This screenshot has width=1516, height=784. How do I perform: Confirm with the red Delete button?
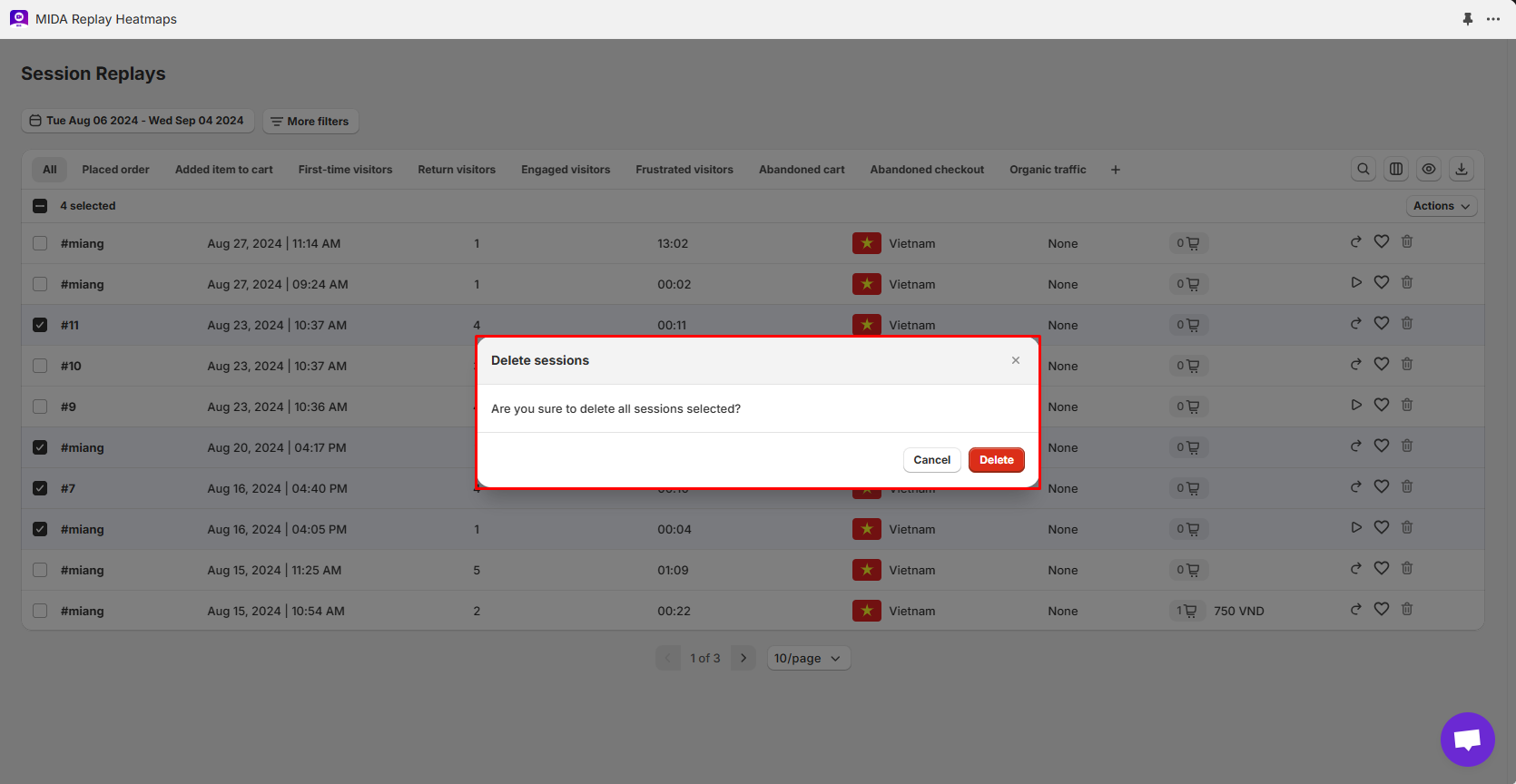click(x=996, y=460)
